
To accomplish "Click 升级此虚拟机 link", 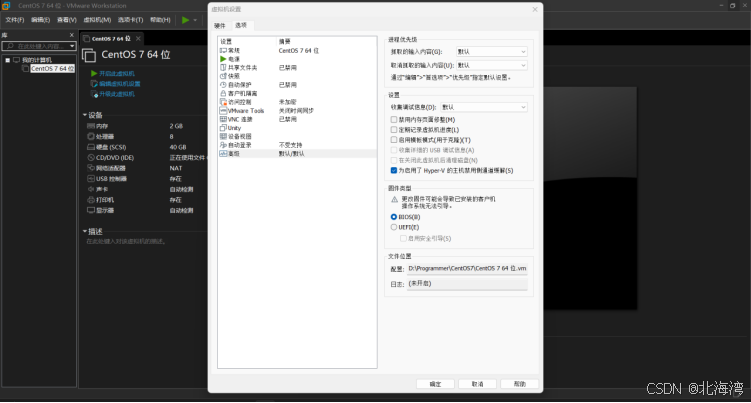I will [x=117, y=94].
